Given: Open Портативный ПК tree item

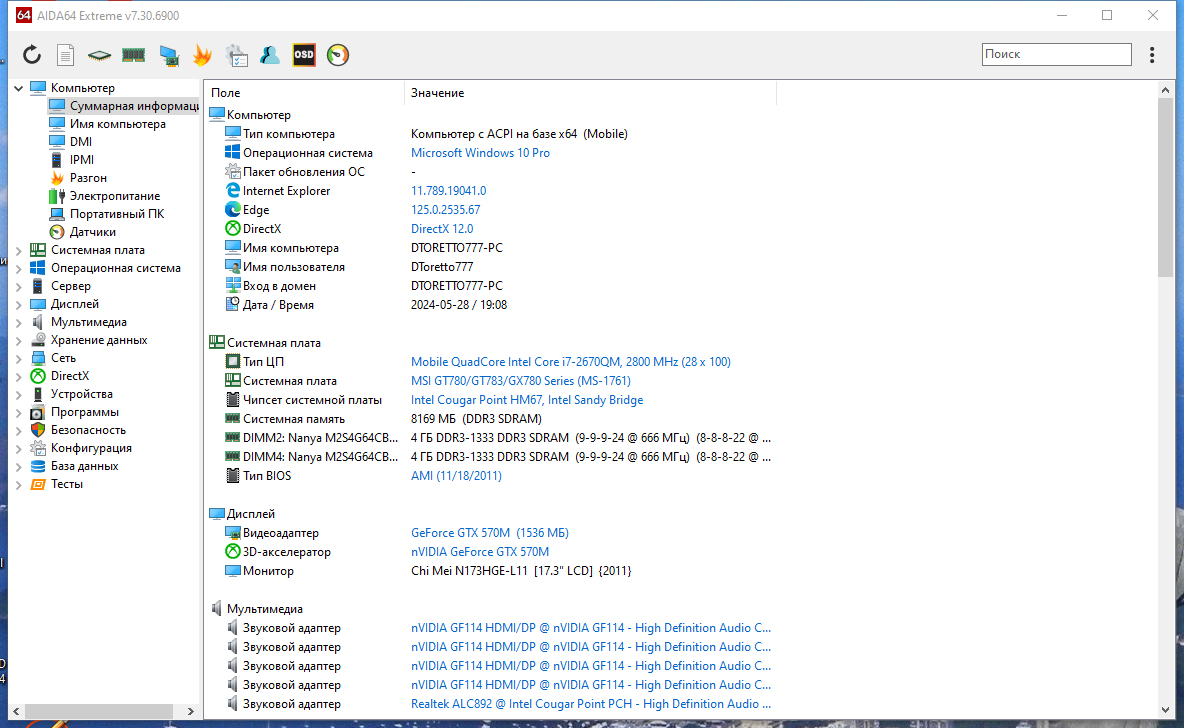Looking at the screenshot, I should coord(117,214).
